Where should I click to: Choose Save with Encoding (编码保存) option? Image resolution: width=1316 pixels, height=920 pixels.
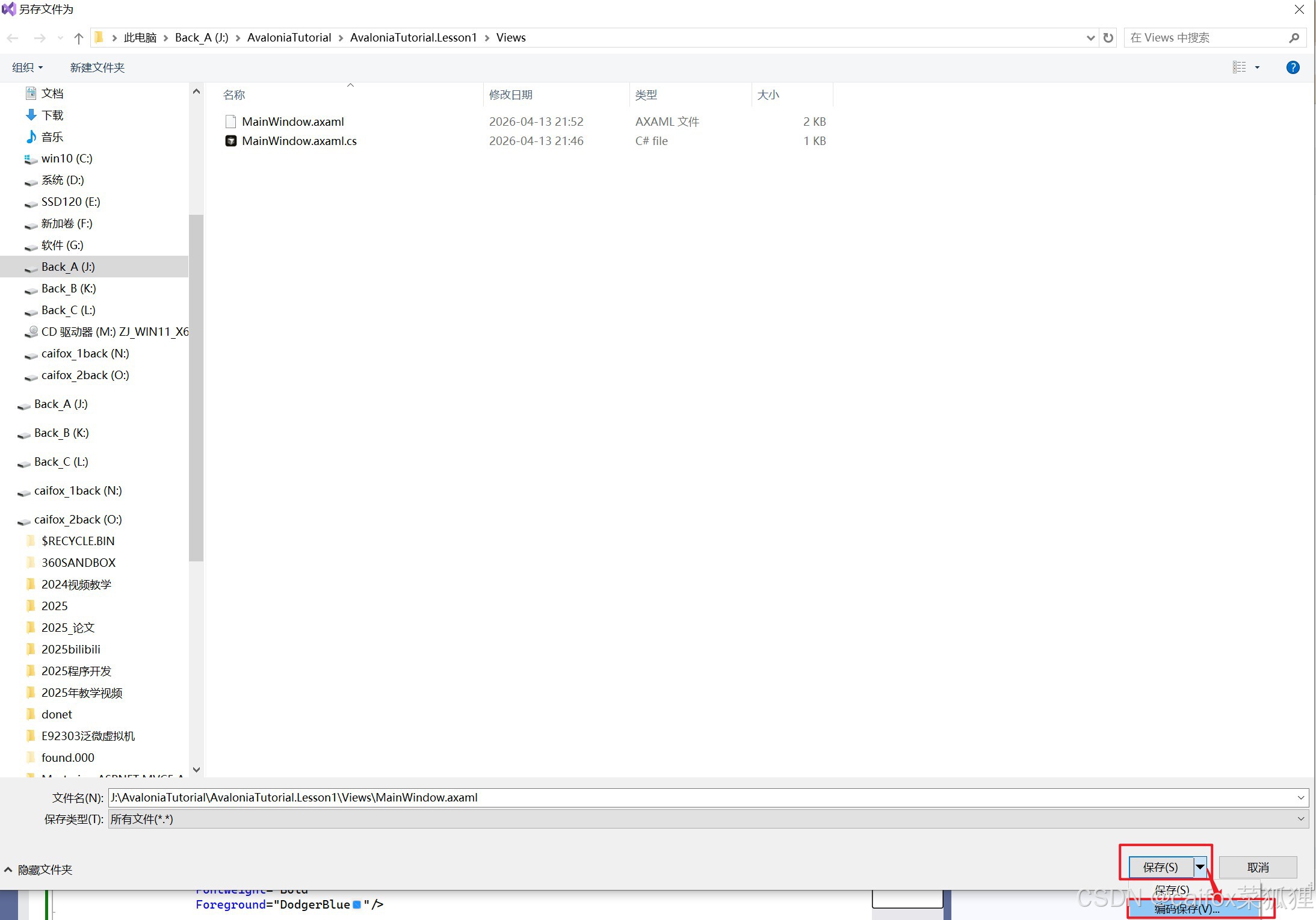1187,909
